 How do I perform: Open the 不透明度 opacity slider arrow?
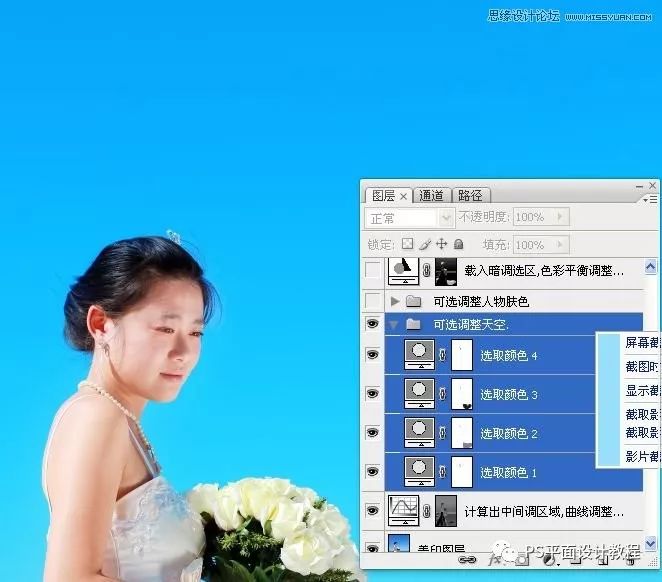[561, 217]
